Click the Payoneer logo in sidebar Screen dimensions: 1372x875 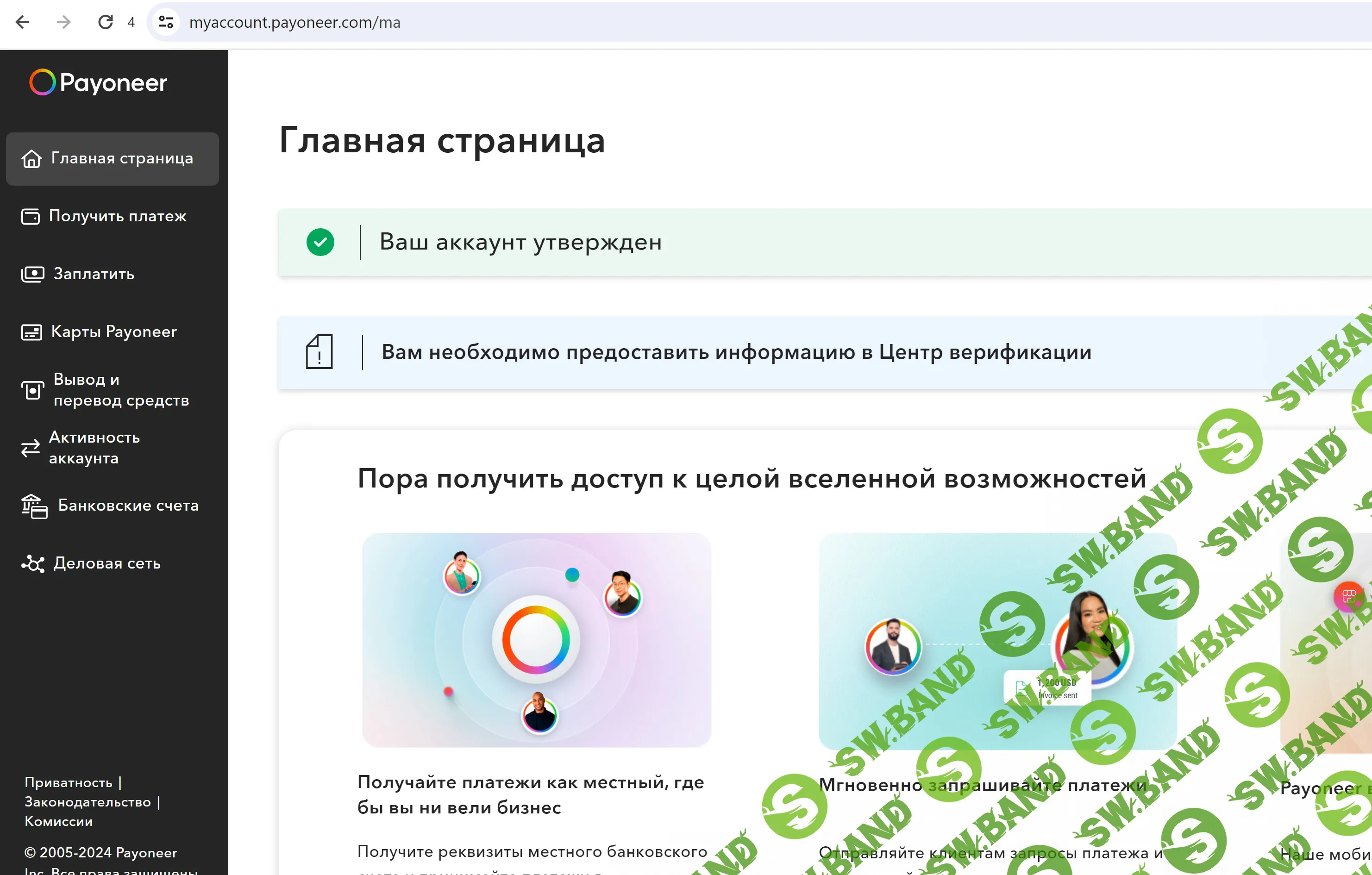[98, 82]
